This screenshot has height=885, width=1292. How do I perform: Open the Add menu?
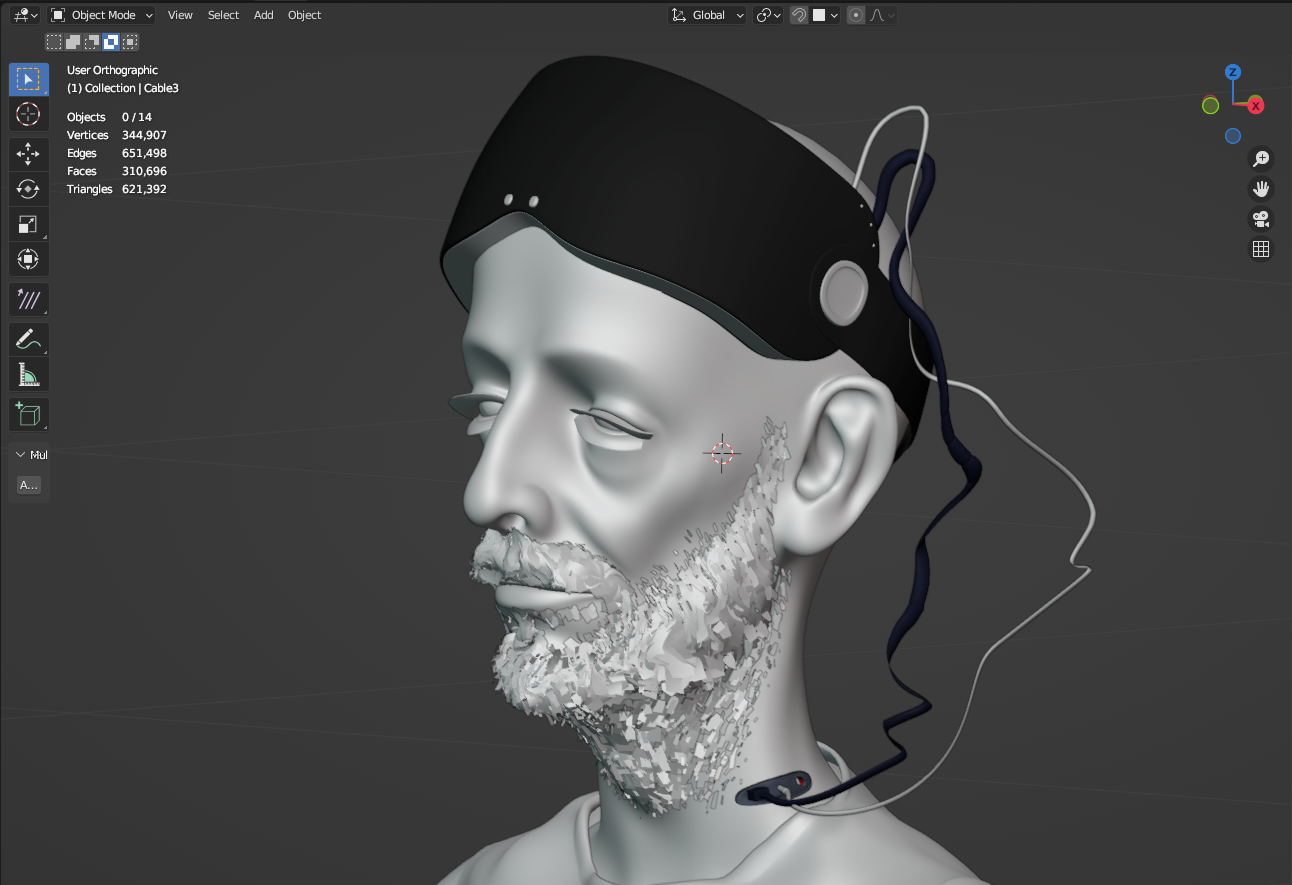click(x=264, y=15)
